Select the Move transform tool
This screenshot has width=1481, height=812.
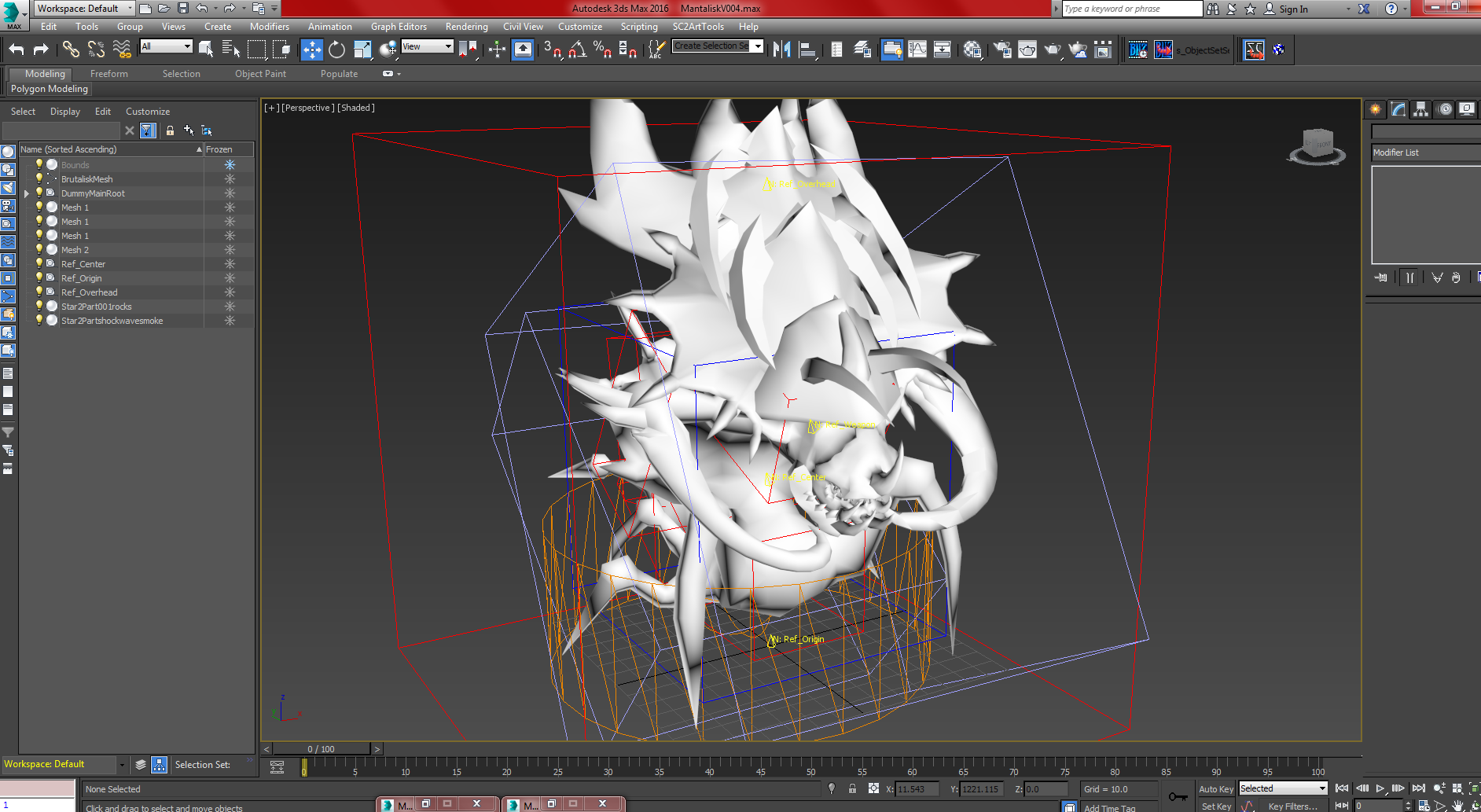312,50
